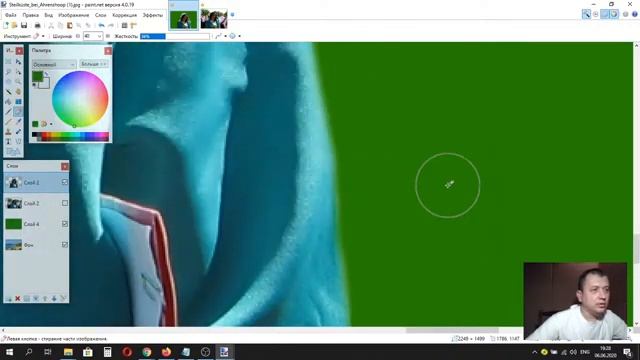This screenshot has width=640, height=360.
Task: Select the Zoom tool in toolbox
Action: 18,82
